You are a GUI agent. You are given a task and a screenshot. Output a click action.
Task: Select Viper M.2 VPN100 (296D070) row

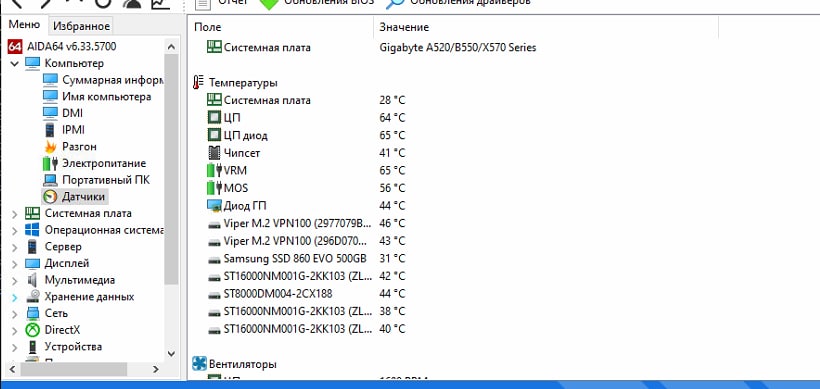tap(306, 241)
